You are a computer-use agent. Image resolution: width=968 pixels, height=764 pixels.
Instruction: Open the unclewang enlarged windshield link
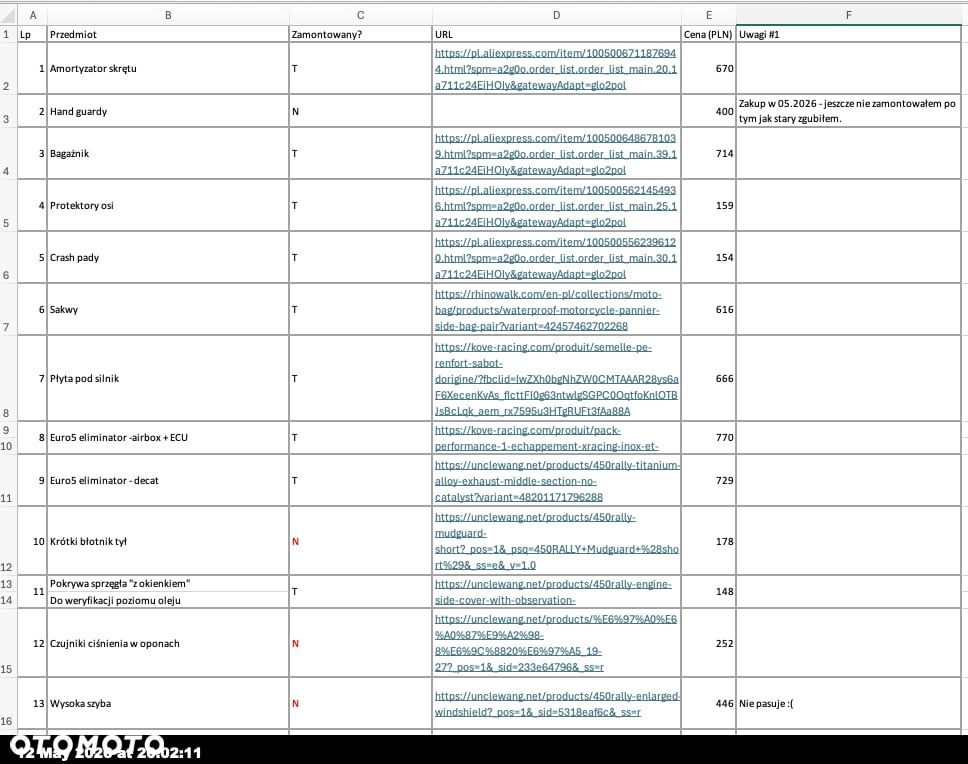pos(557,704)
